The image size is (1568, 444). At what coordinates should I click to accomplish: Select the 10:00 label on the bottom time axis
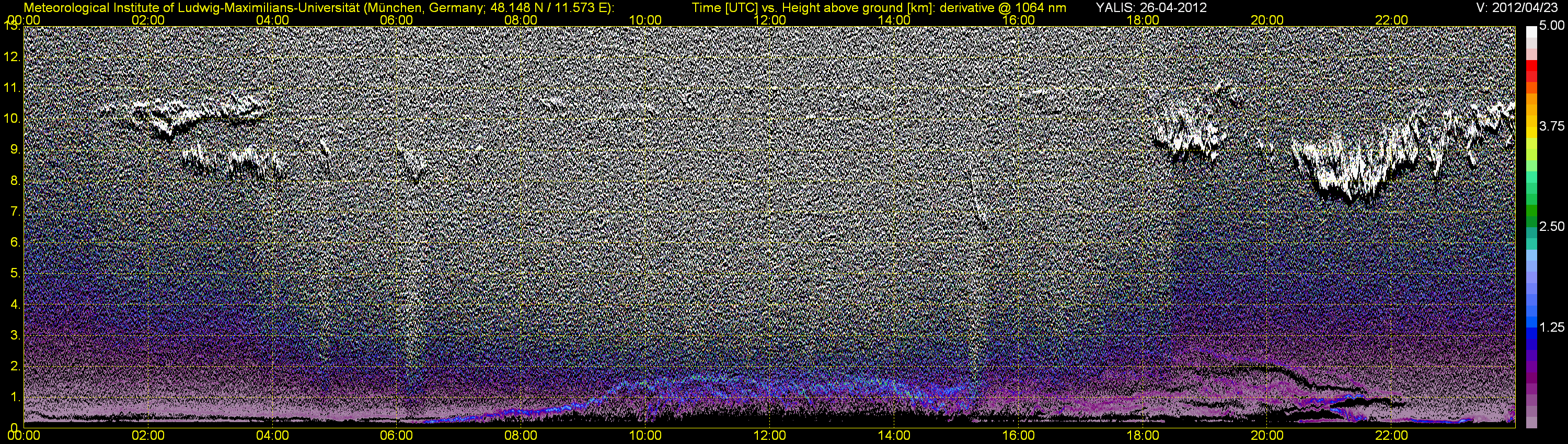coord(645,436)
